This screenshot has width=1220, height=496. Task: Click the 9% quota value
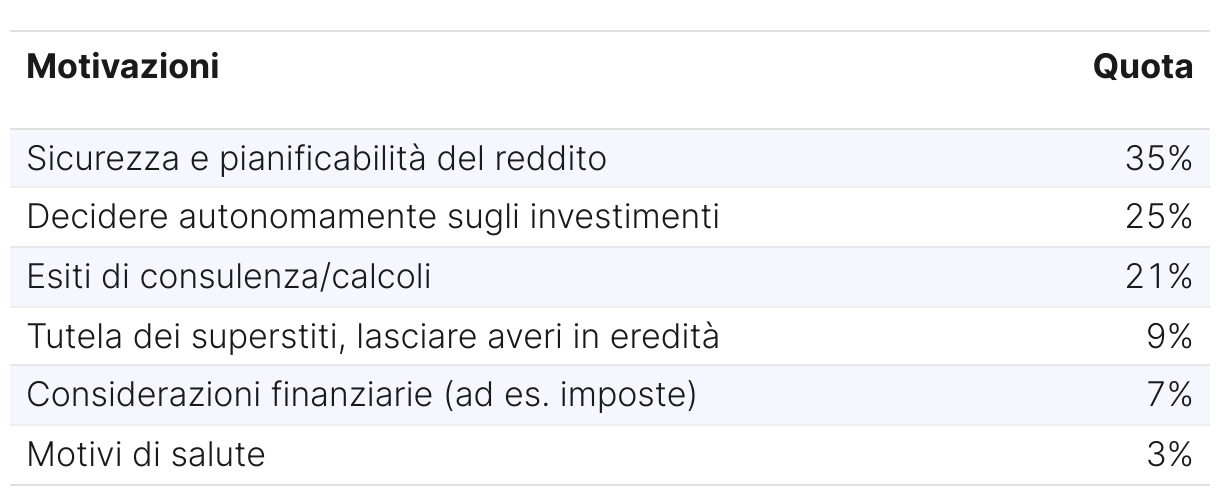click(x=1170, y=337)
